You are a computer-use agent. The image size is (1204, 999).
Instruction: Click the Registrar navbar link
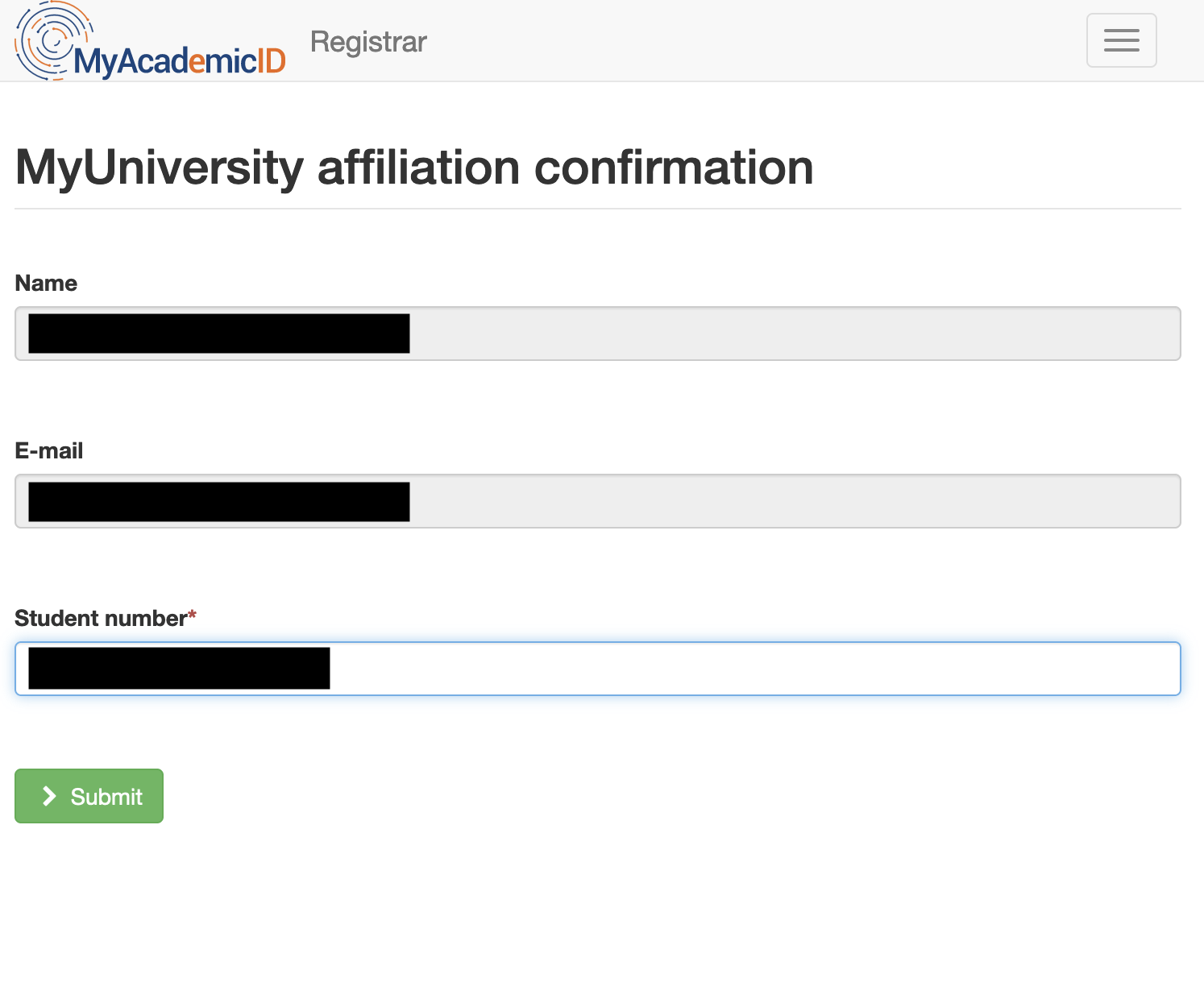368,42
